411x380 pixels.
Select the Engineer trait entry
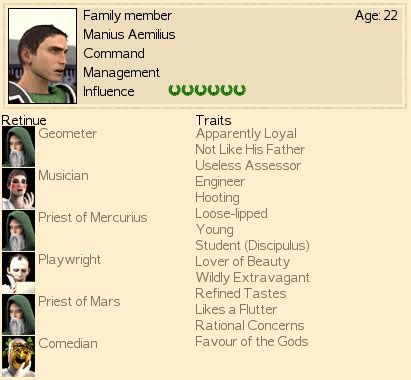[x=220, y=182]
